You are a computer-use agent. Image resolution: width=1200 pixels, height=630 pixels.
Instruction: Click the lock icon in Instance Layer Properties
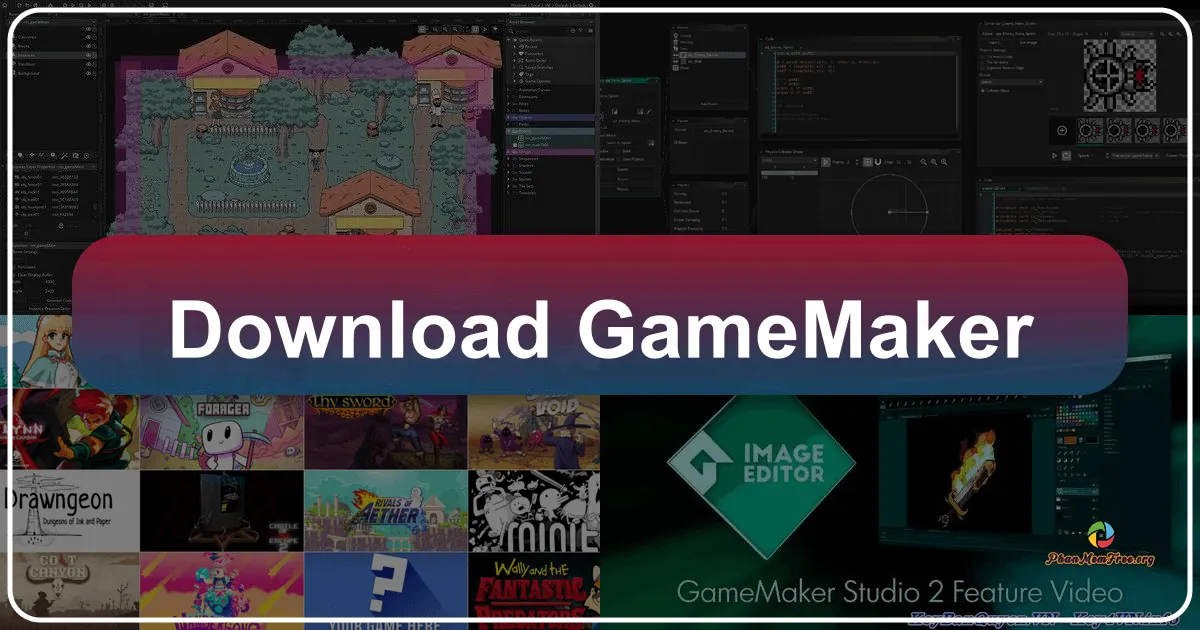(60, 225)
